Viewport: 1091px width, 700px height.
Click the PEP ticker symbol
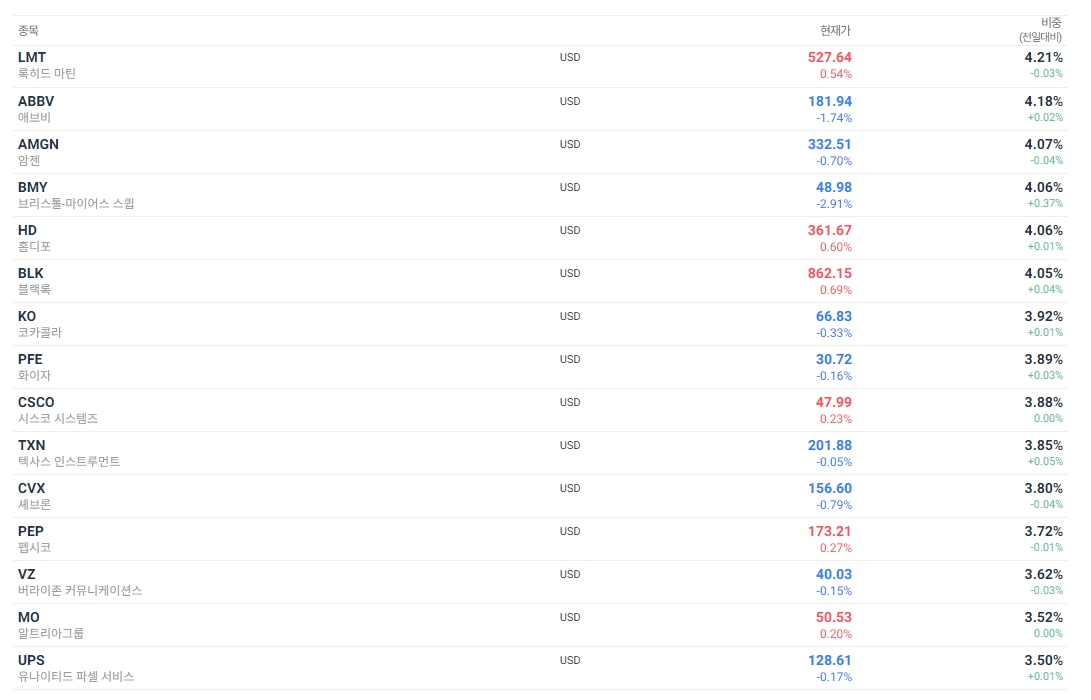[x=31, y=532]
